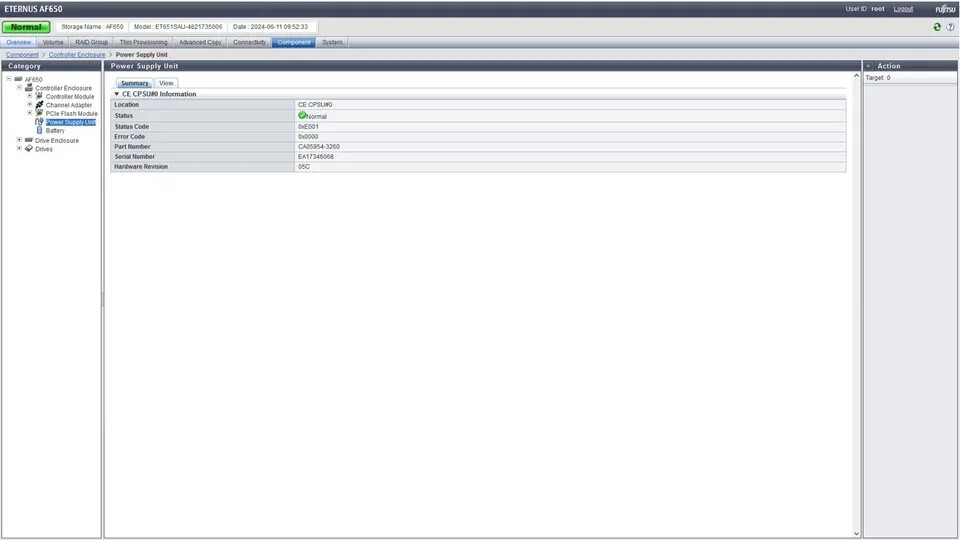Screen dimensions: 960x540
Task: Click the Power Supply Unit plug icon
Action: tap(39, 122)
